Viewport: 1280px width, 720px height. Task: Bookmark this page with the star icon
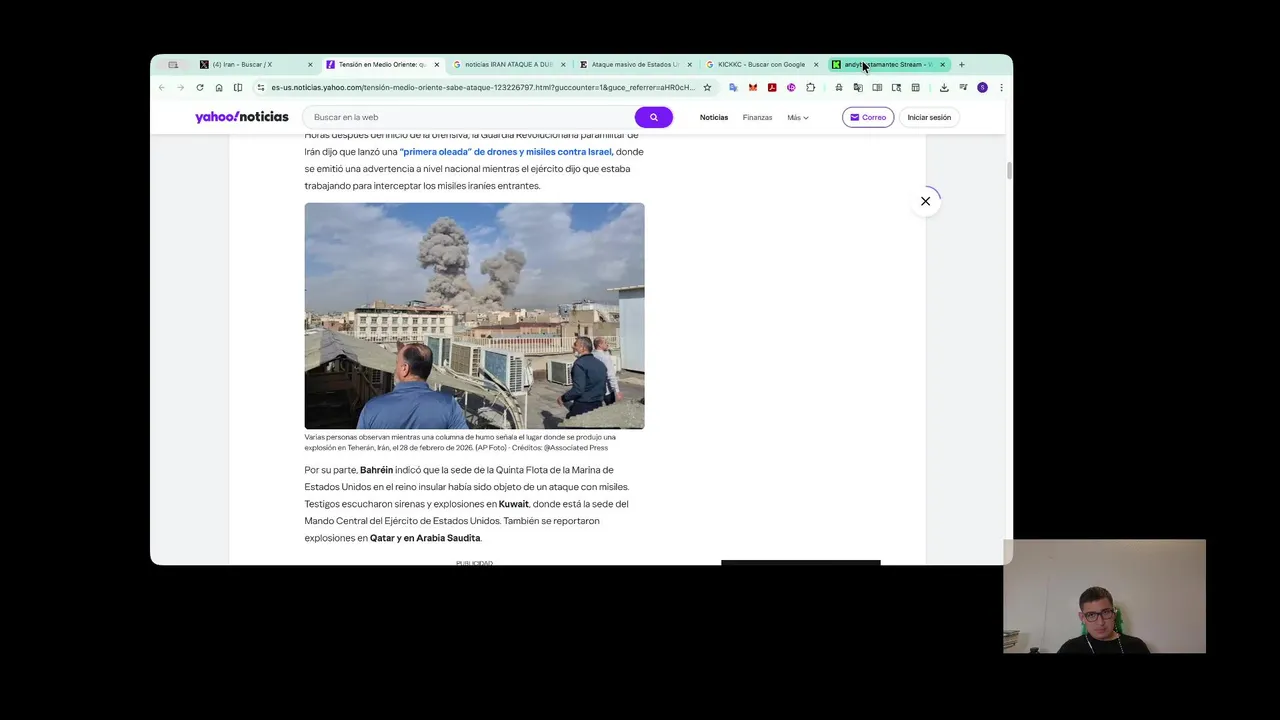point(707,87)
